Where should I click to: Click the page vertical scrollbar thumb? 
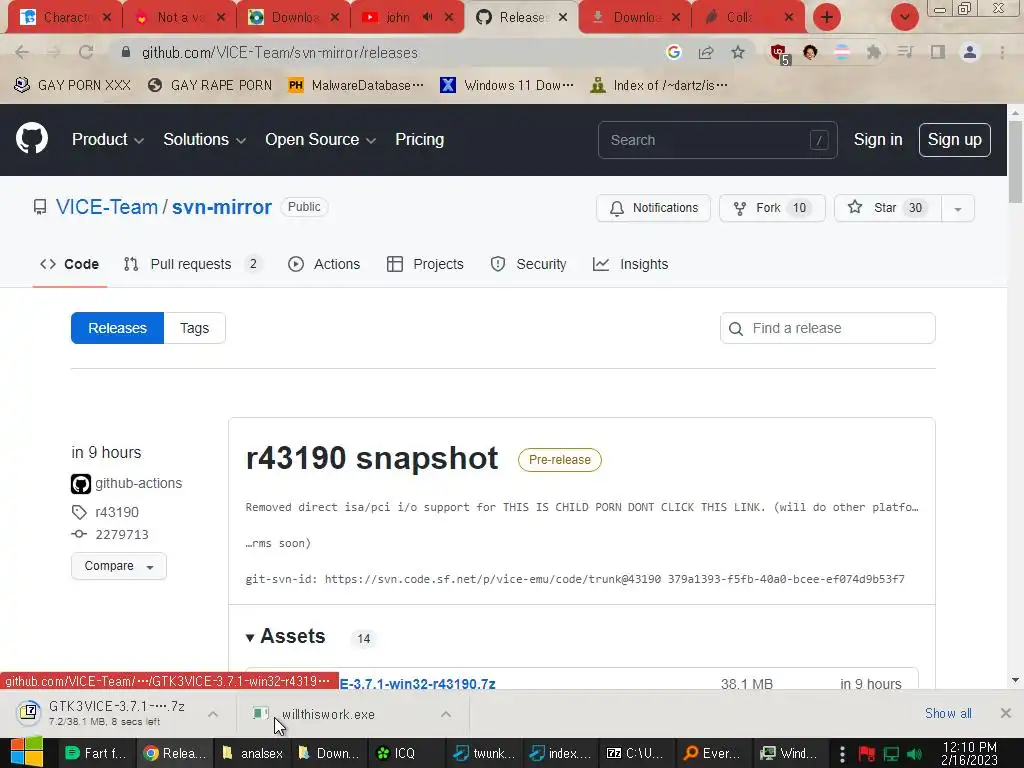[1015, 162]
